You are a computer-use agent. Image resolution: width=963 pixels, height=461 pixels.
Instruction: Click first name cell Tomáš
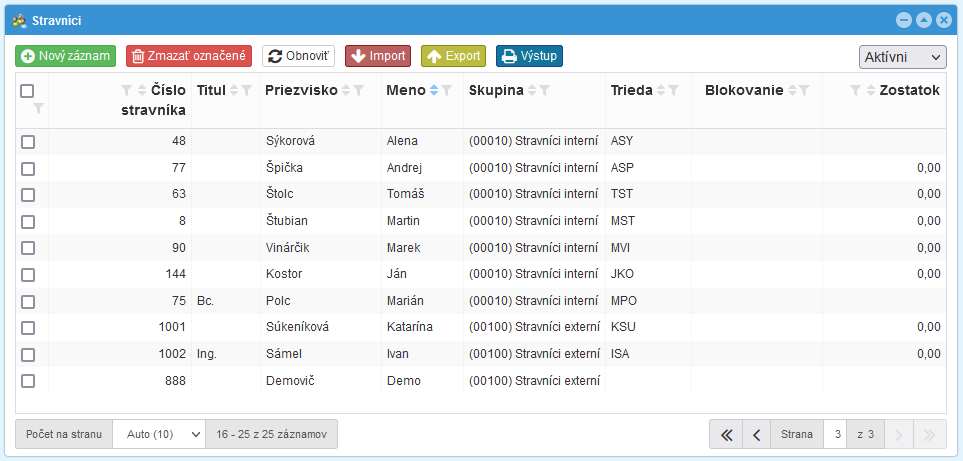point(406,195)
